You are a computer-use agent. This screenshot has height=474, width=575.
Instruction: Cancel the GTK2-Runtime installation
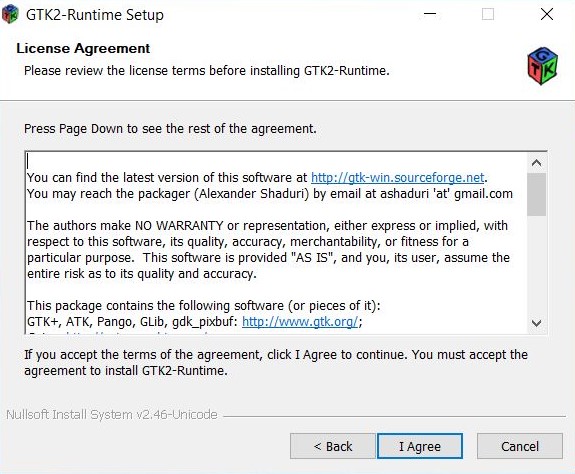520,446
